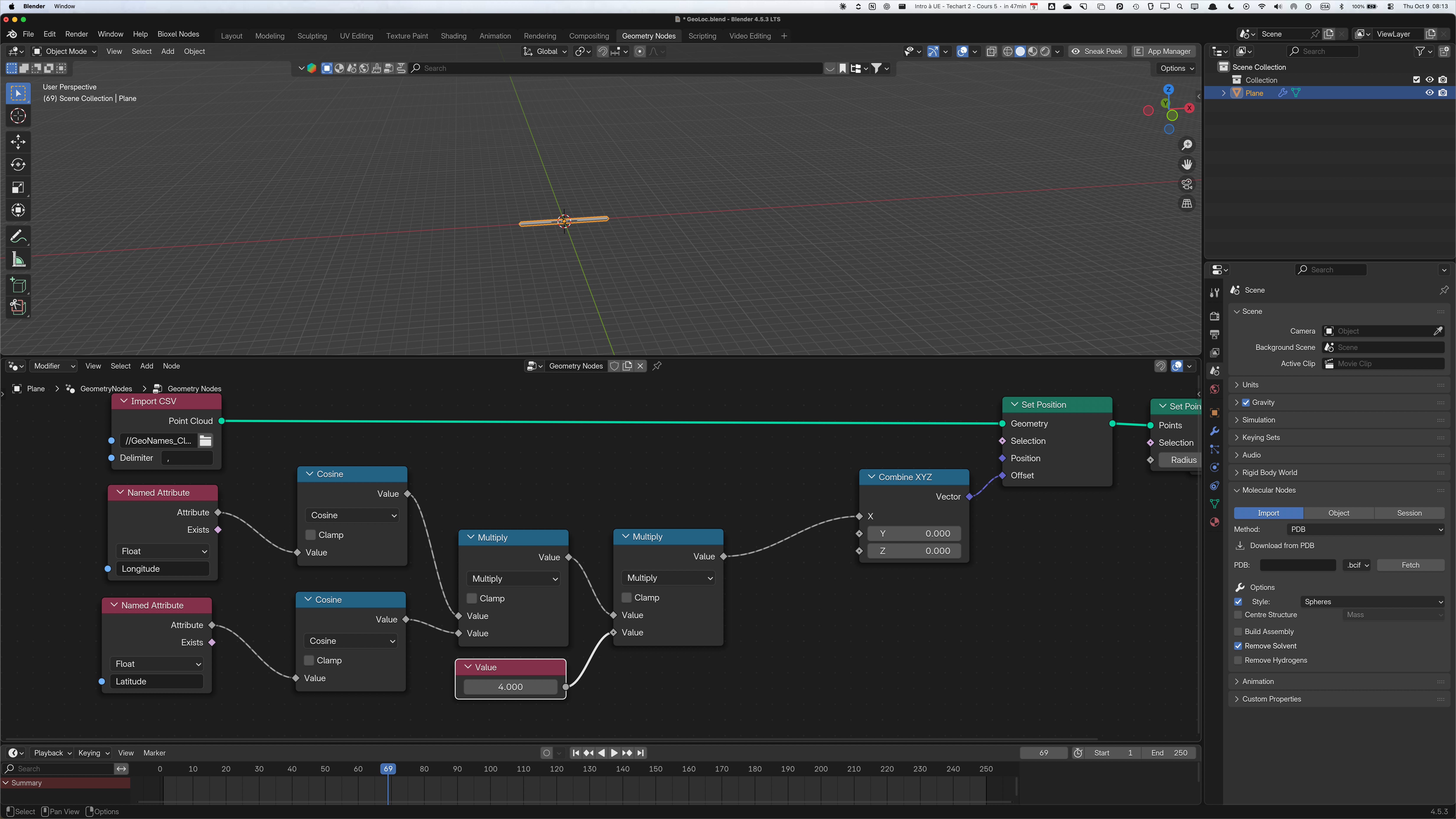Toggle Collection exclude checkbox in the outliner
The height and width of the screenshot is (819, 1456).
point(1416,80)
